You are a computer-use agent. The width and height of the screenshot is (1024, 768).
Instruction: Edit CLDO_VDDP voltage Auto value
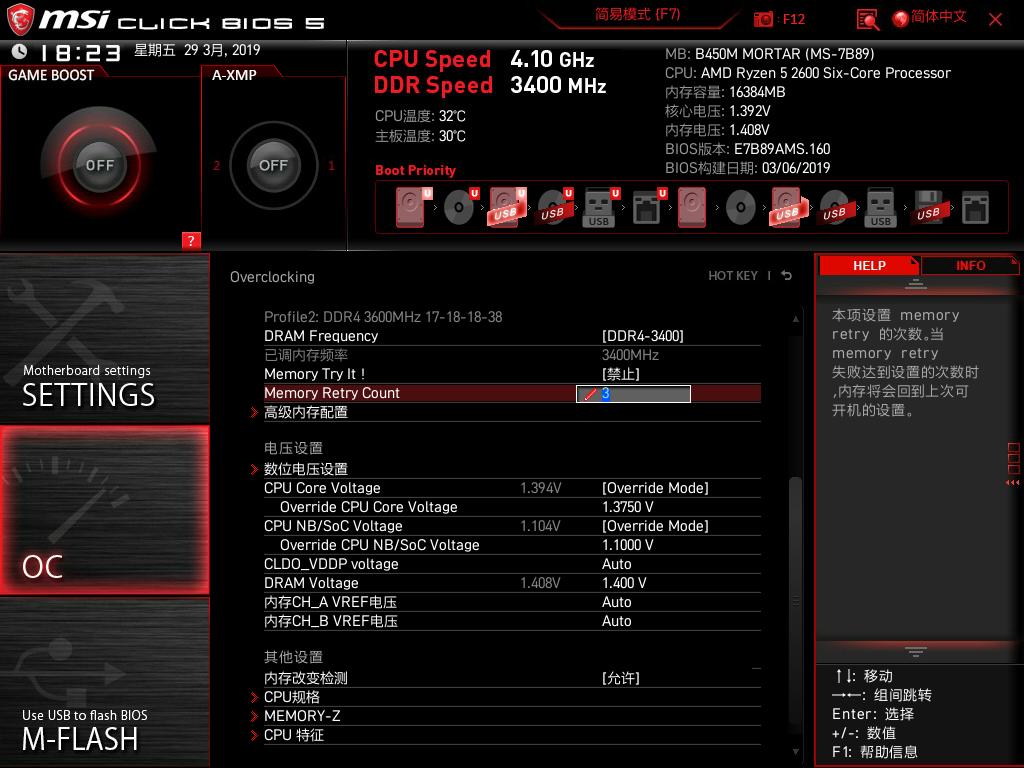coord(616,564)
